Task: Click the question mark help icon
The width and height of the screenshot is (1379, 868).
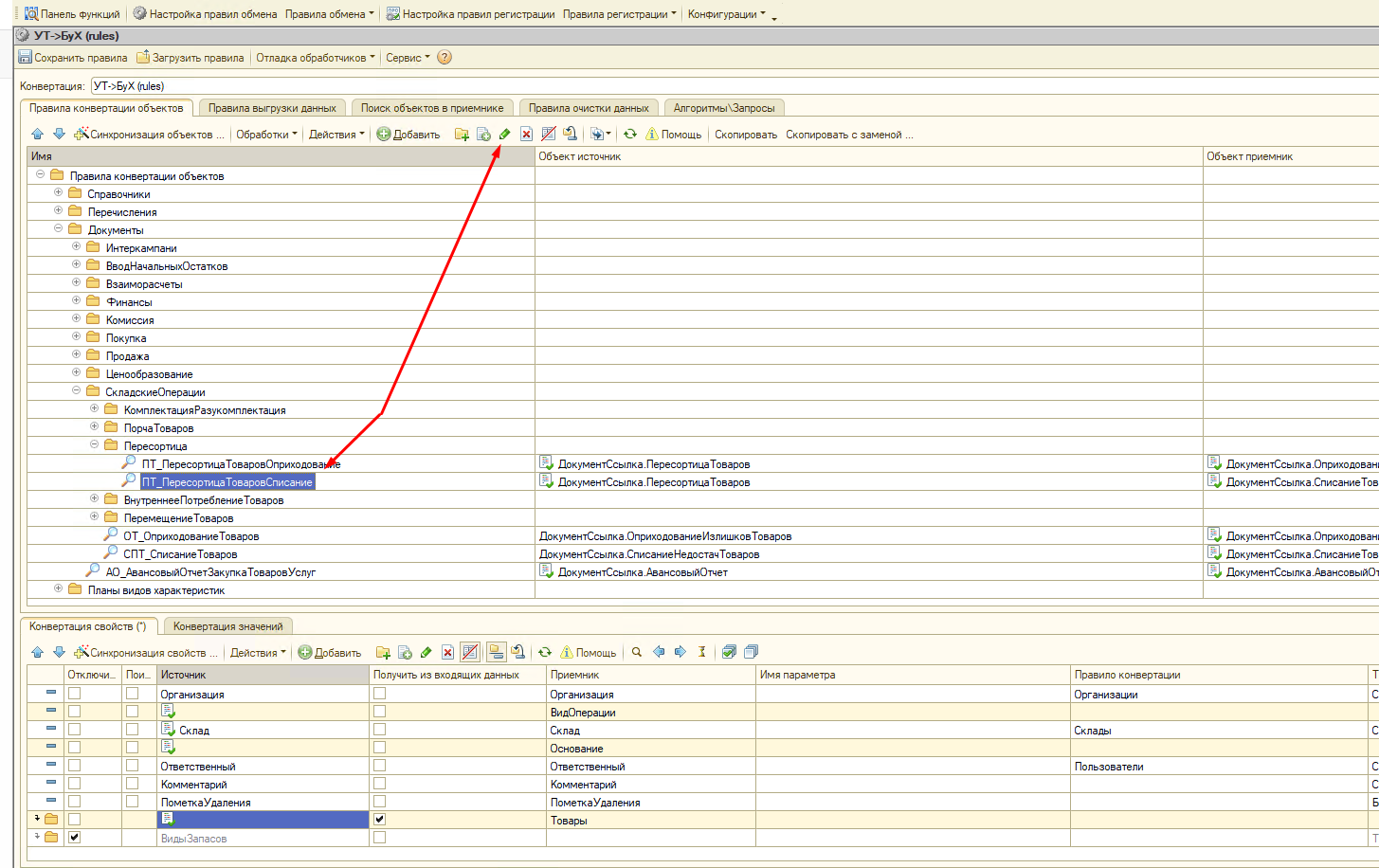Action: point(445,58)
